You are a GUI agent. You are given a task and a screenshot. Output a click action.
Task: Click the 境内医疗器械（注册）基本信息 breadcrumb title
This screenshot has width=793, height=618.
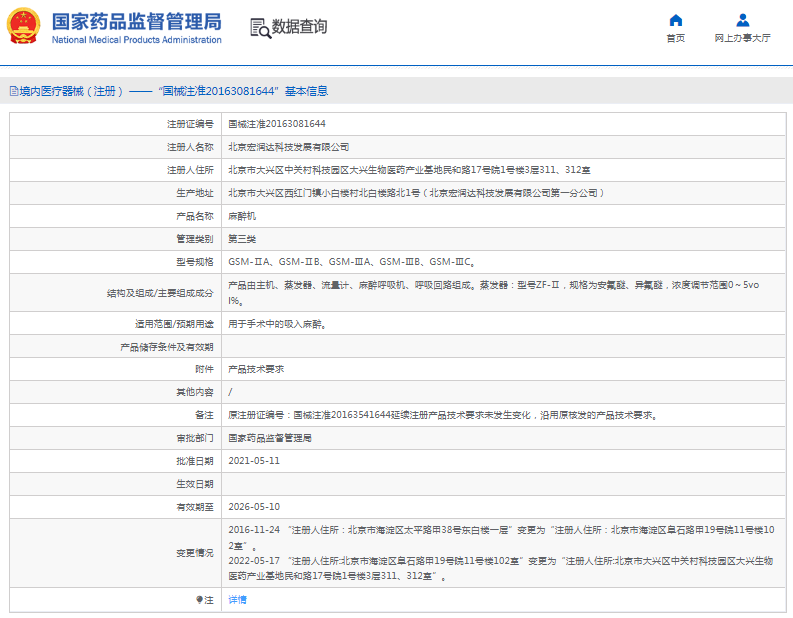(172, 91)
